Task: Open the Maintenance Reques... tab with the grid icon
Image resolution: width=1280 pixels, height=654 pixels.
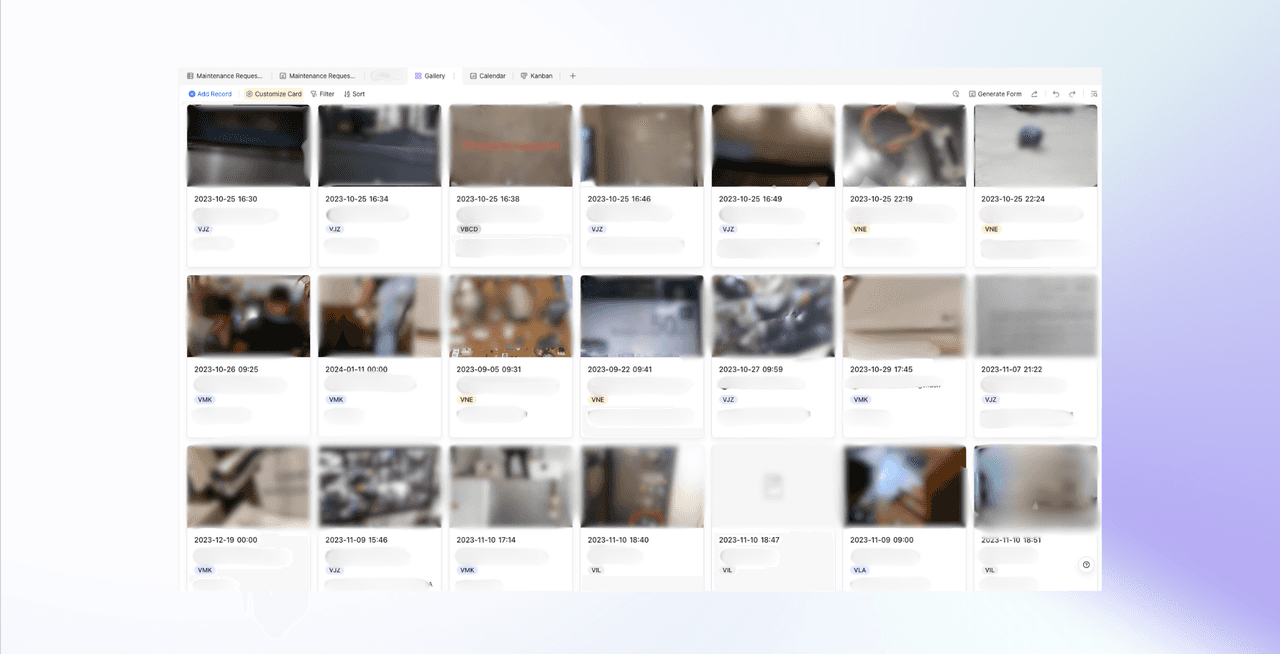Action: tap(225, 76)
